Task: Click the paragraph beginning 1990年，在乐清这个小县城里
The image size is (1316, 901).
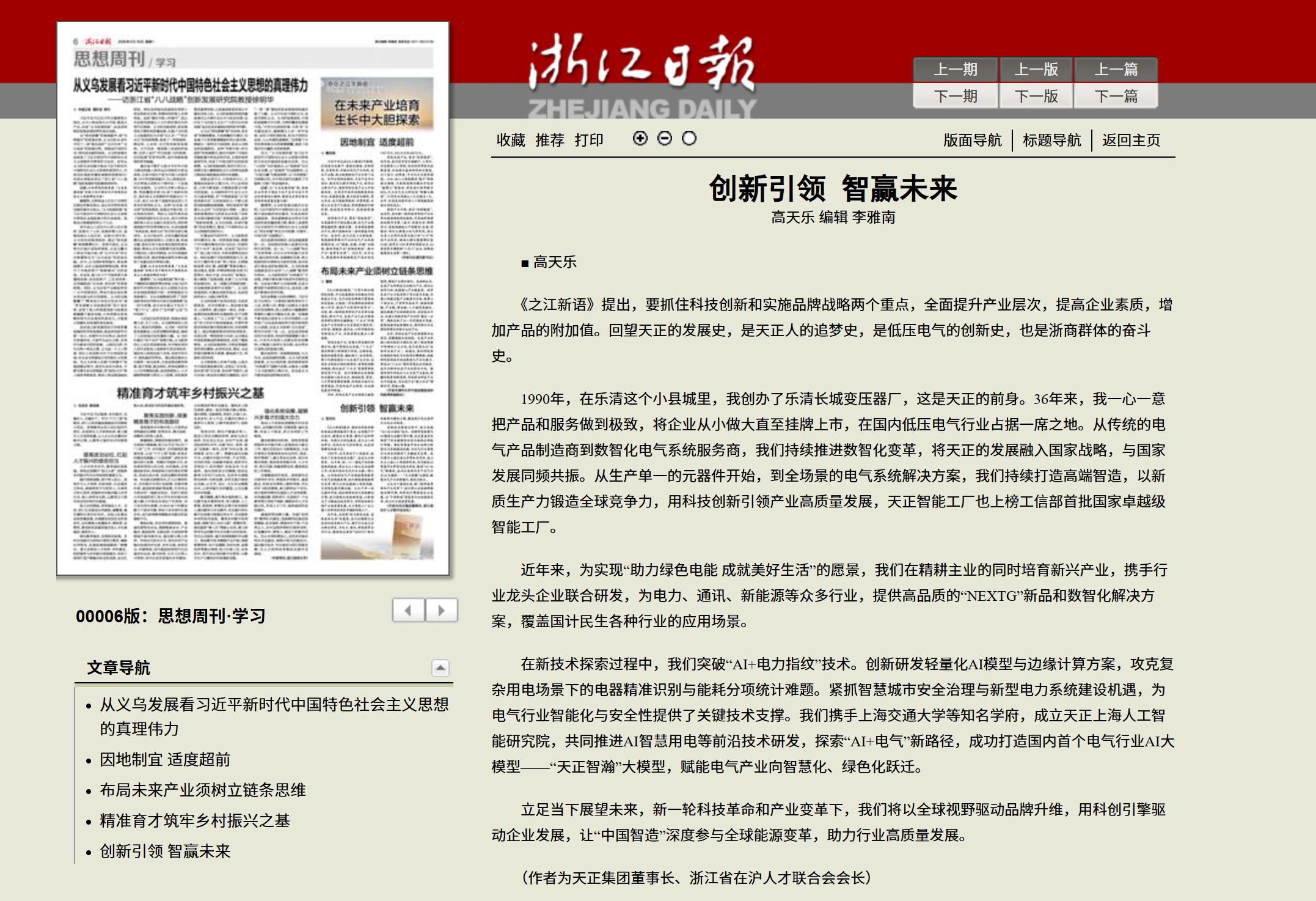Action: click(x=829, y=463)
